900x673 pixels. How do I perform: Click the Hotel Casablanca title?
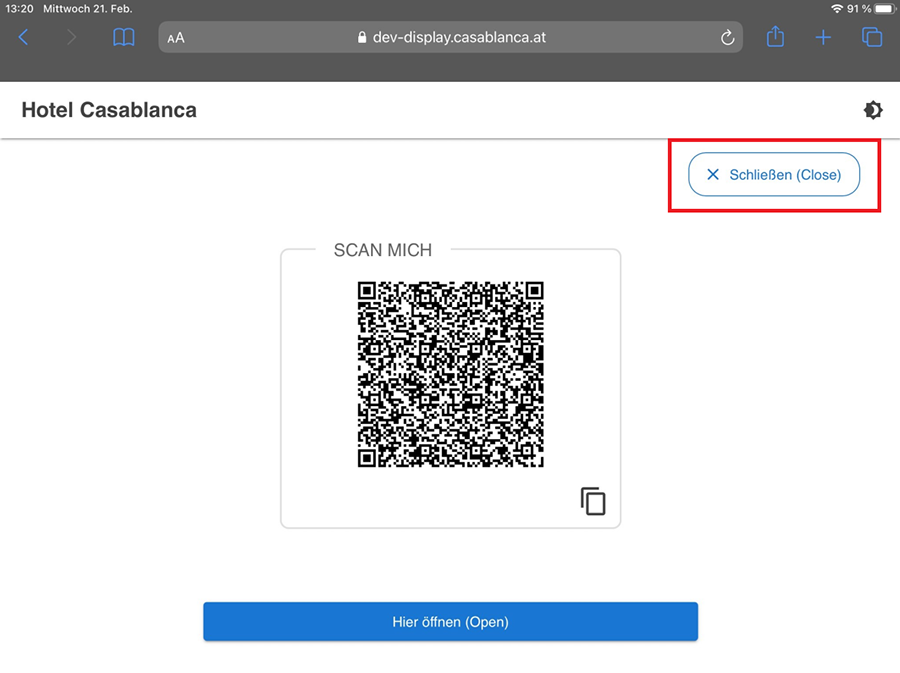click(x=109, y=110)
